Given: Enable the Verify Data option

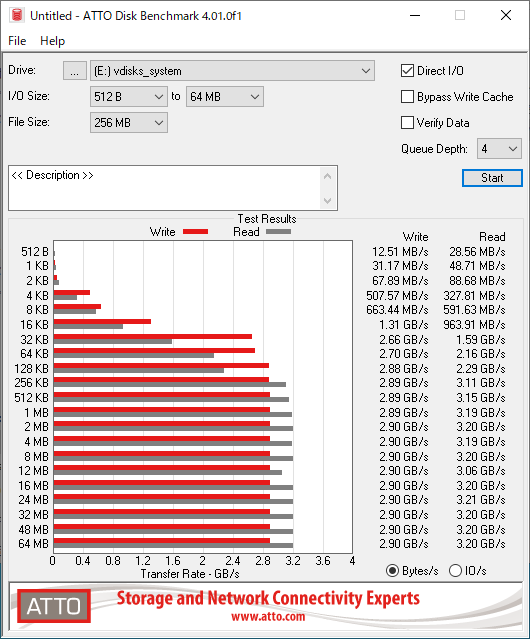Looking at the screenshot, I should coord(407,122).
